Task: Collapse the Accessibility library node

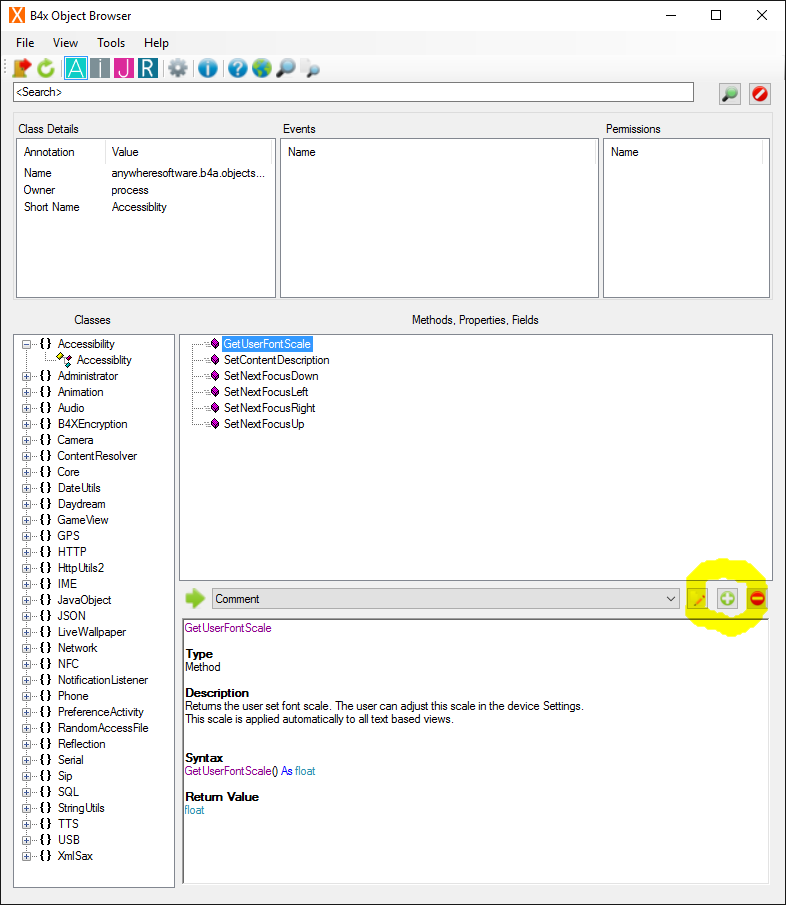Action: pos(26,344)
